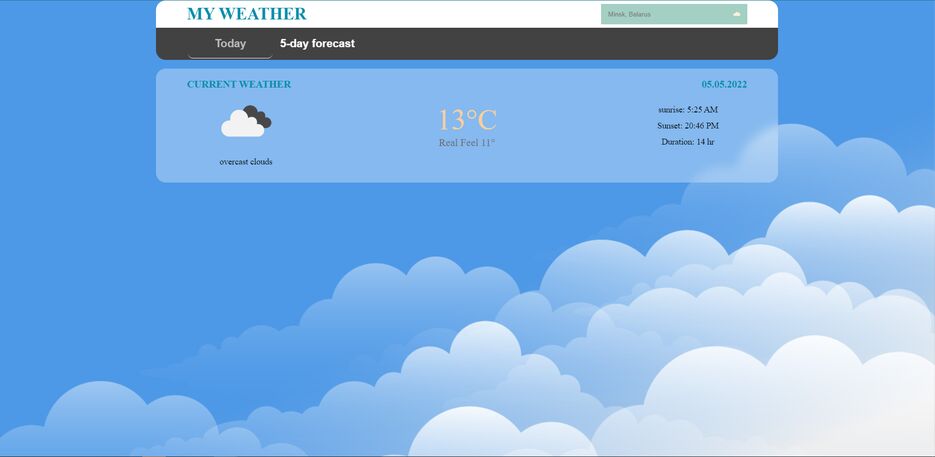Select the sunrise: 5:25 AM text
Image resolution: width=935 pixels, height=457 pixels.
(688, 110)
